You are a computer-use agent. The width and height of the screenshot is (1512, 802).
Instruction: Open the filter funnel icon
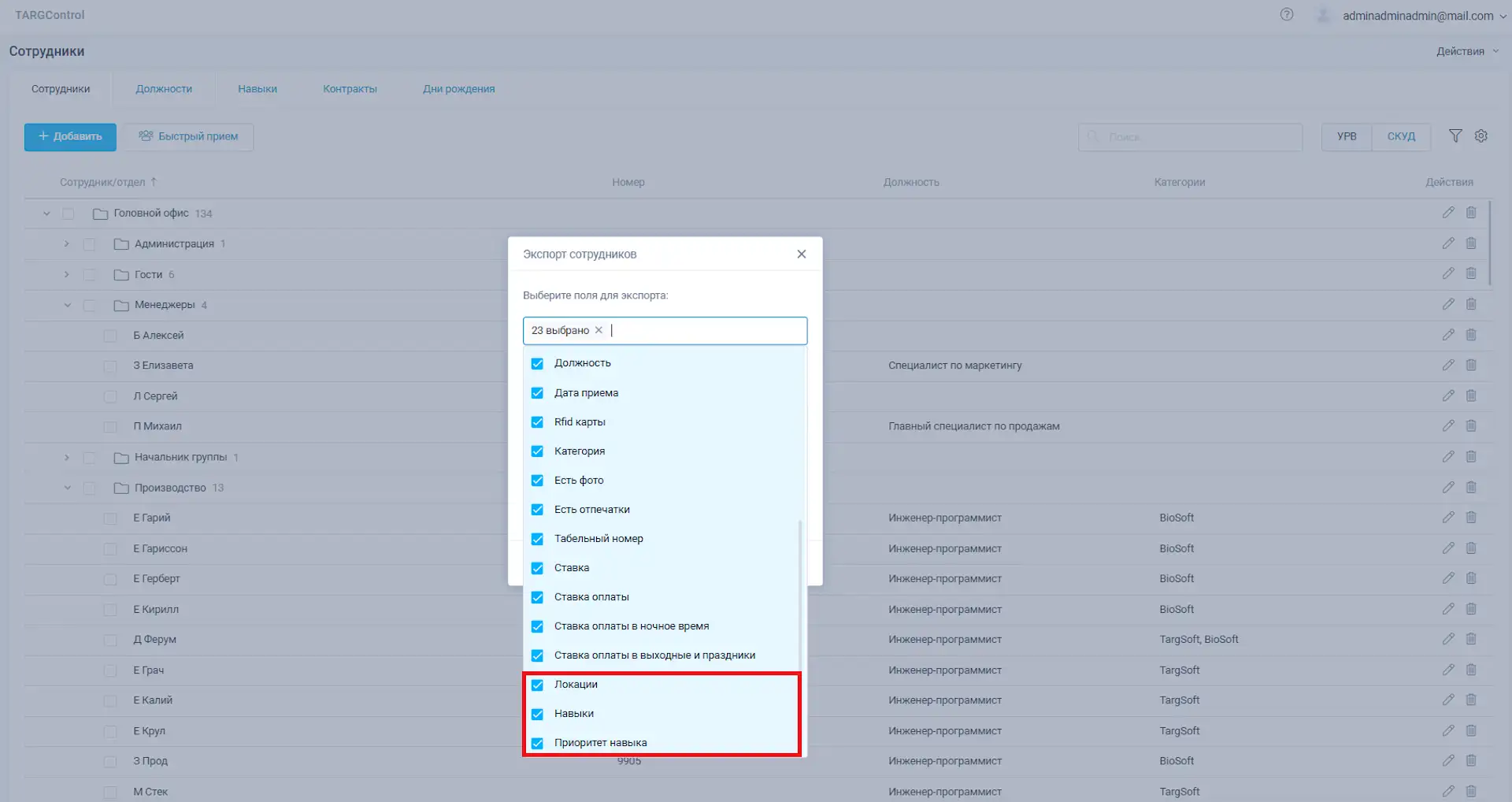pyautogui.click(x=1455, y=136)
